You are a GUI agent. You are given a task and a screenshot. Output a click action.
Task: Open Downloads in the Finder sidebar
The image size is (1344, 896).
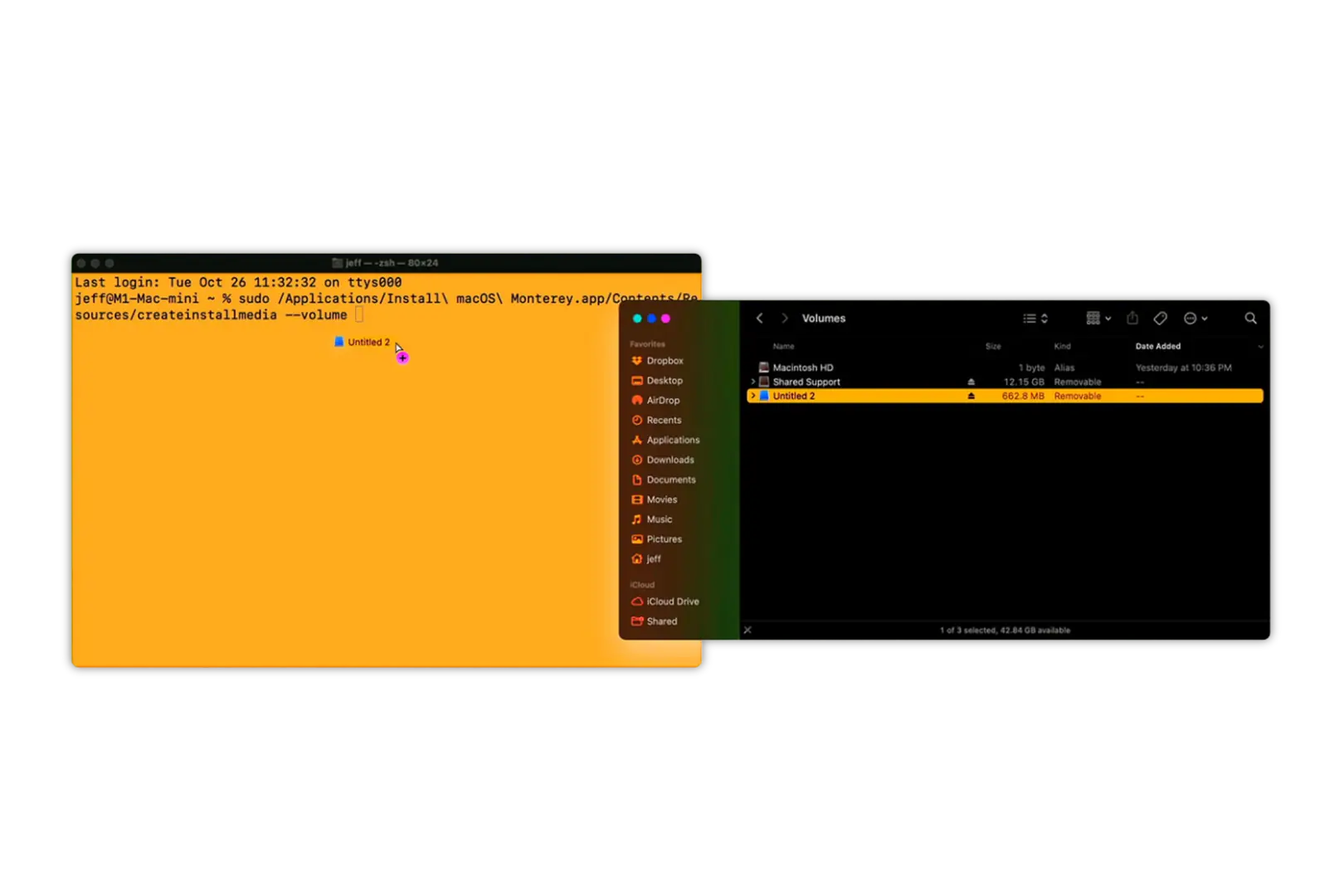click(663, 460)
